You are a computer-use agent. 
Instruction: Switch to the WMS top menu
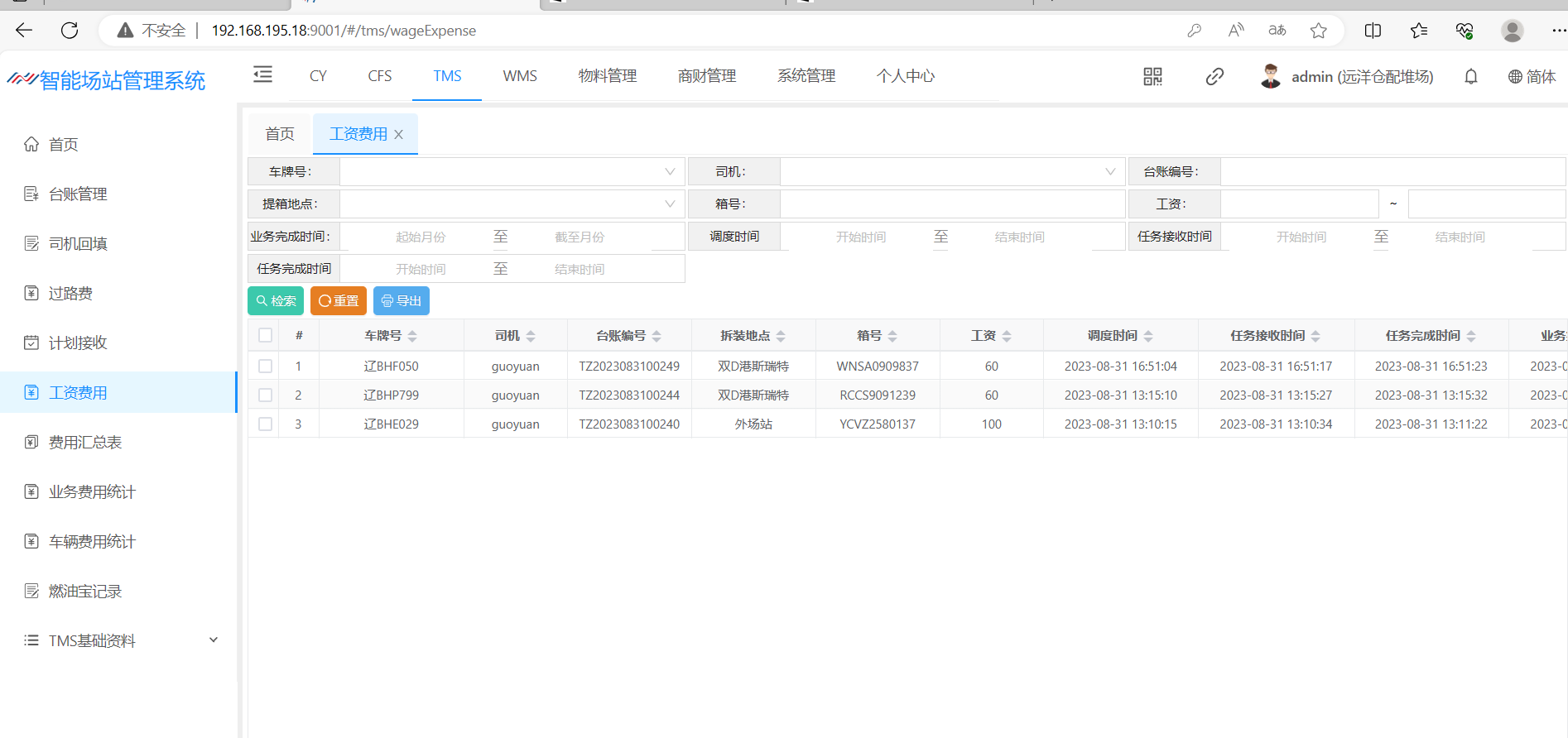tap(520, 76)
